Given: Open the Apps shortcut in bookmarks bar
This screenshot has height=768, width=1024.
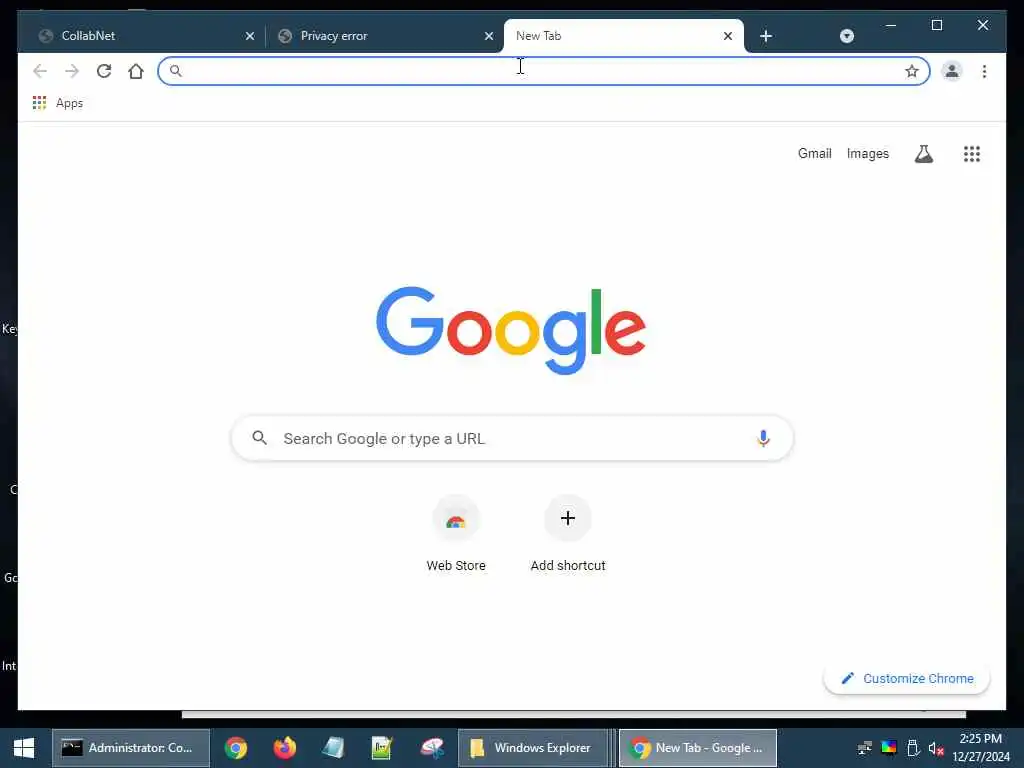Looking at the screenshot, I should click(58, 103).
